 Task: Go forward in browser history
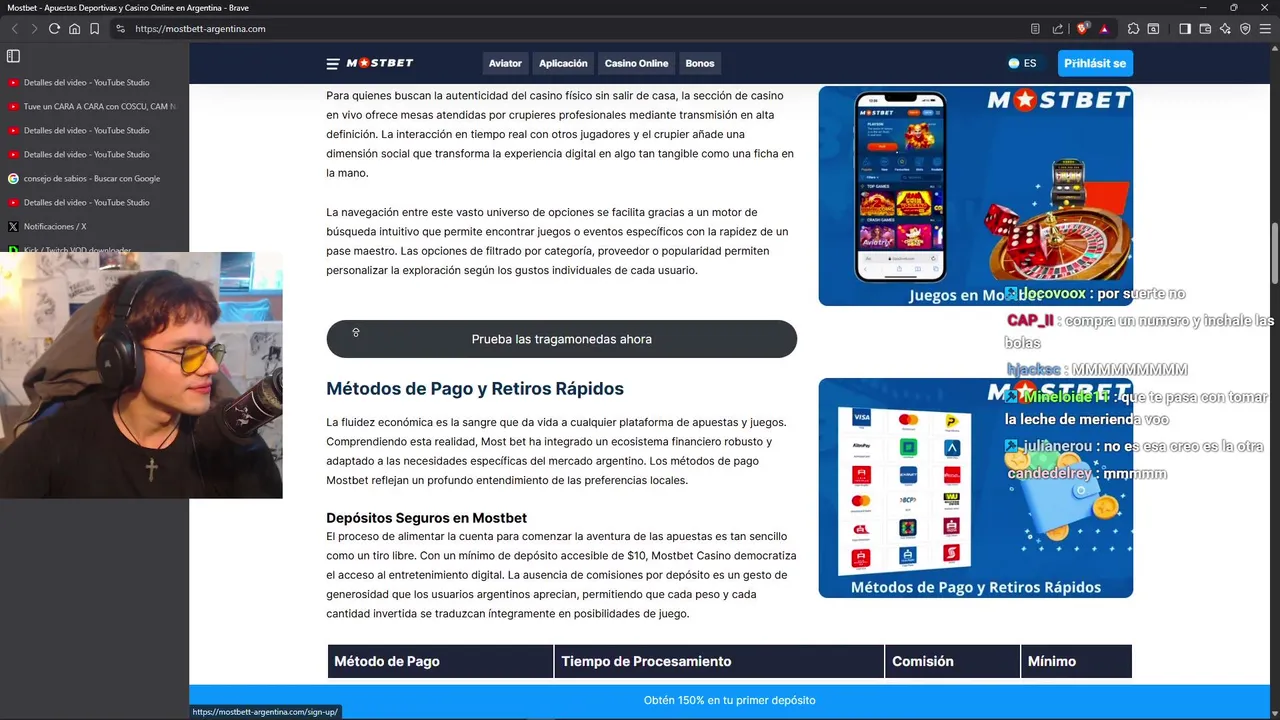[34, 29]
